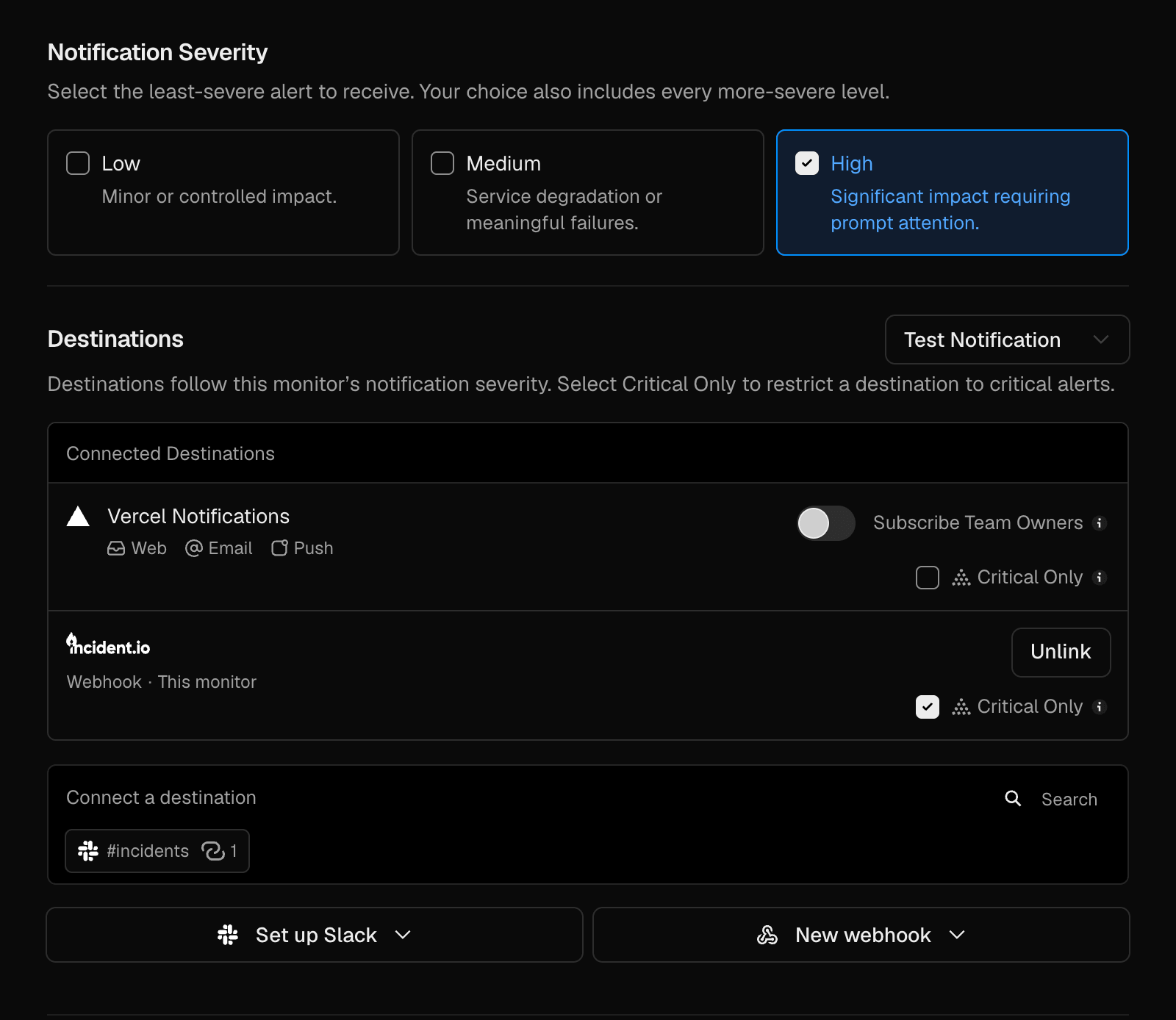Image resolution: width=1176 pixels, height=1020 pixels.
Task: Toggle Subscribe Team Owners switch
Action: 826,523
